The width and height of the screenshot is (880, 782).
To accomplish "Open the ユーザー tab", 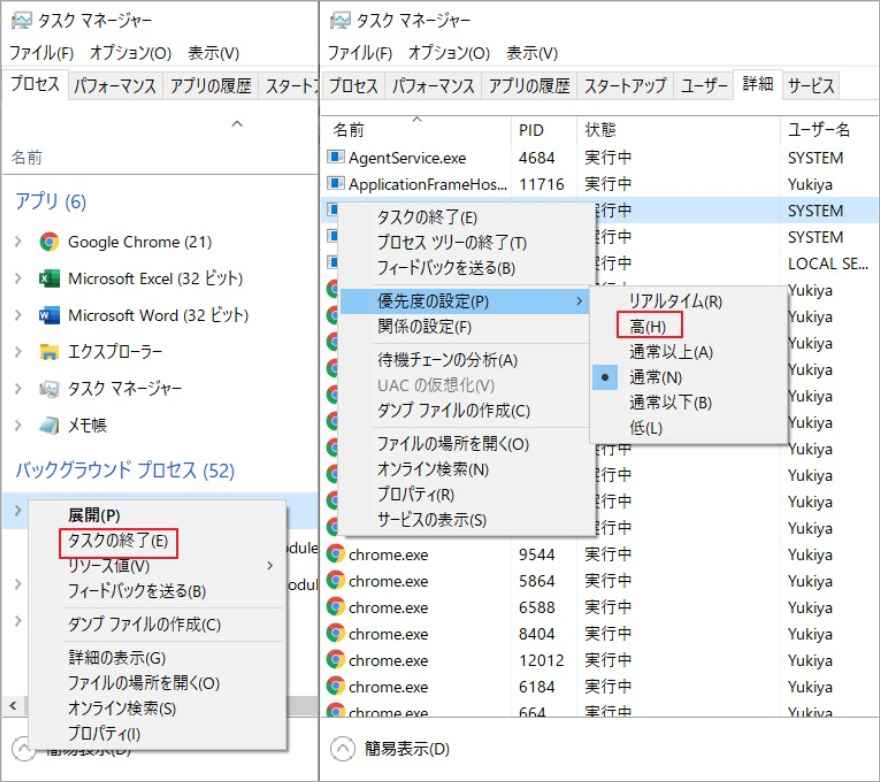I will point(704,86).
